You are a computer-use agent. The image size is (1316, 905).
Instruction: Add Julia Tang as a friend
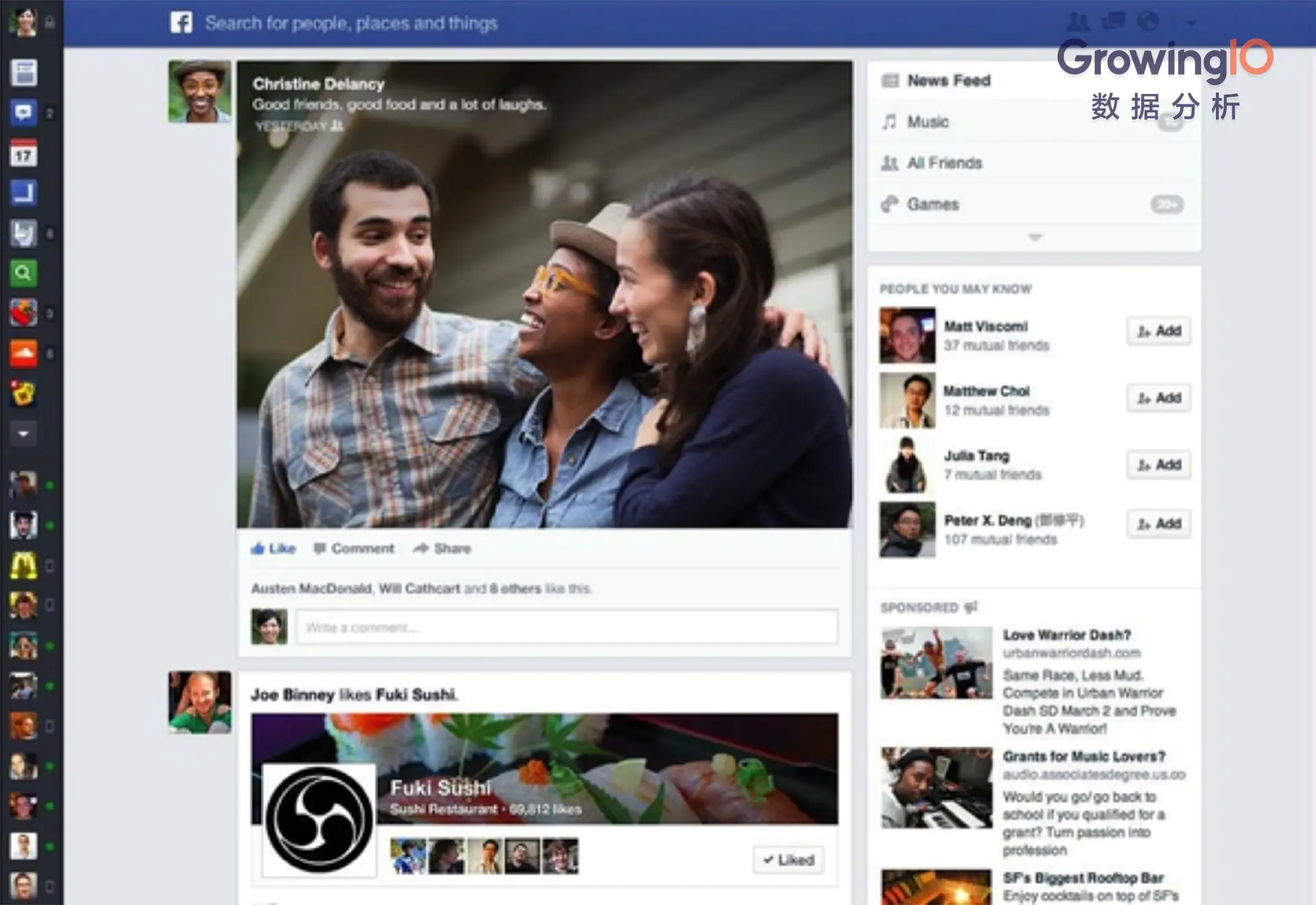[1159, 465]
